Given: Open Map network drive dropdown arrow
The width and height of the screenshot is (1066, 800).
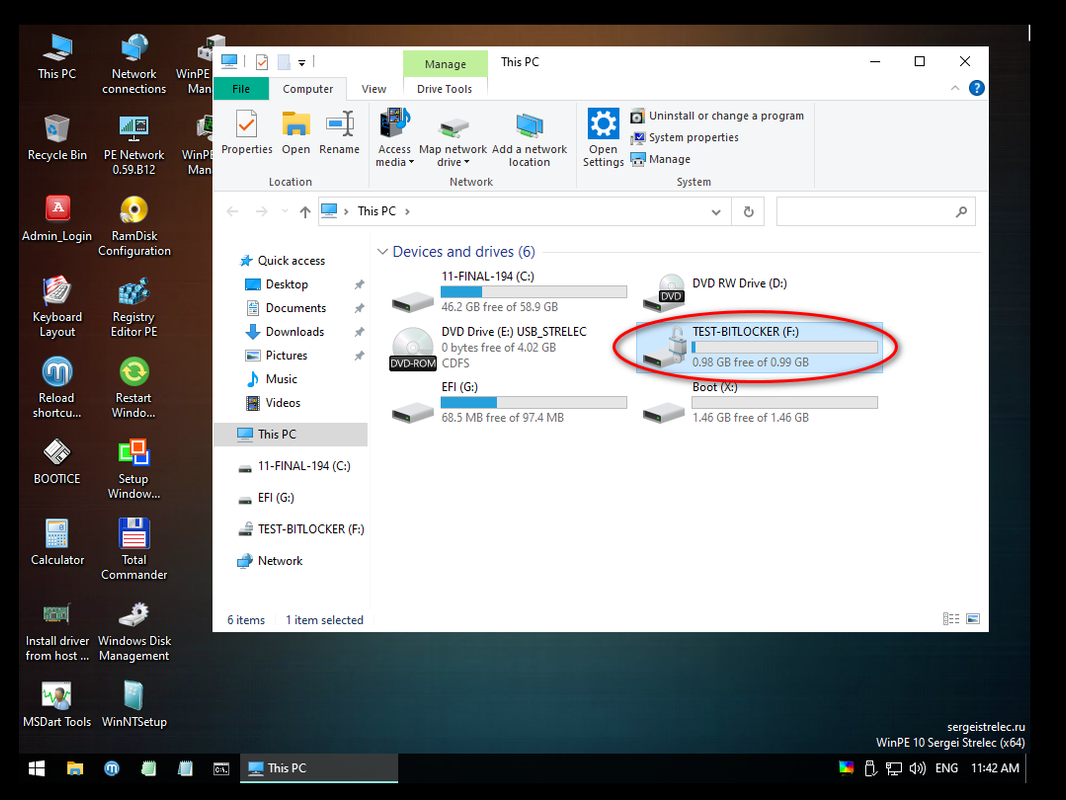Looking at the screenshot, I should coord(466,162).
